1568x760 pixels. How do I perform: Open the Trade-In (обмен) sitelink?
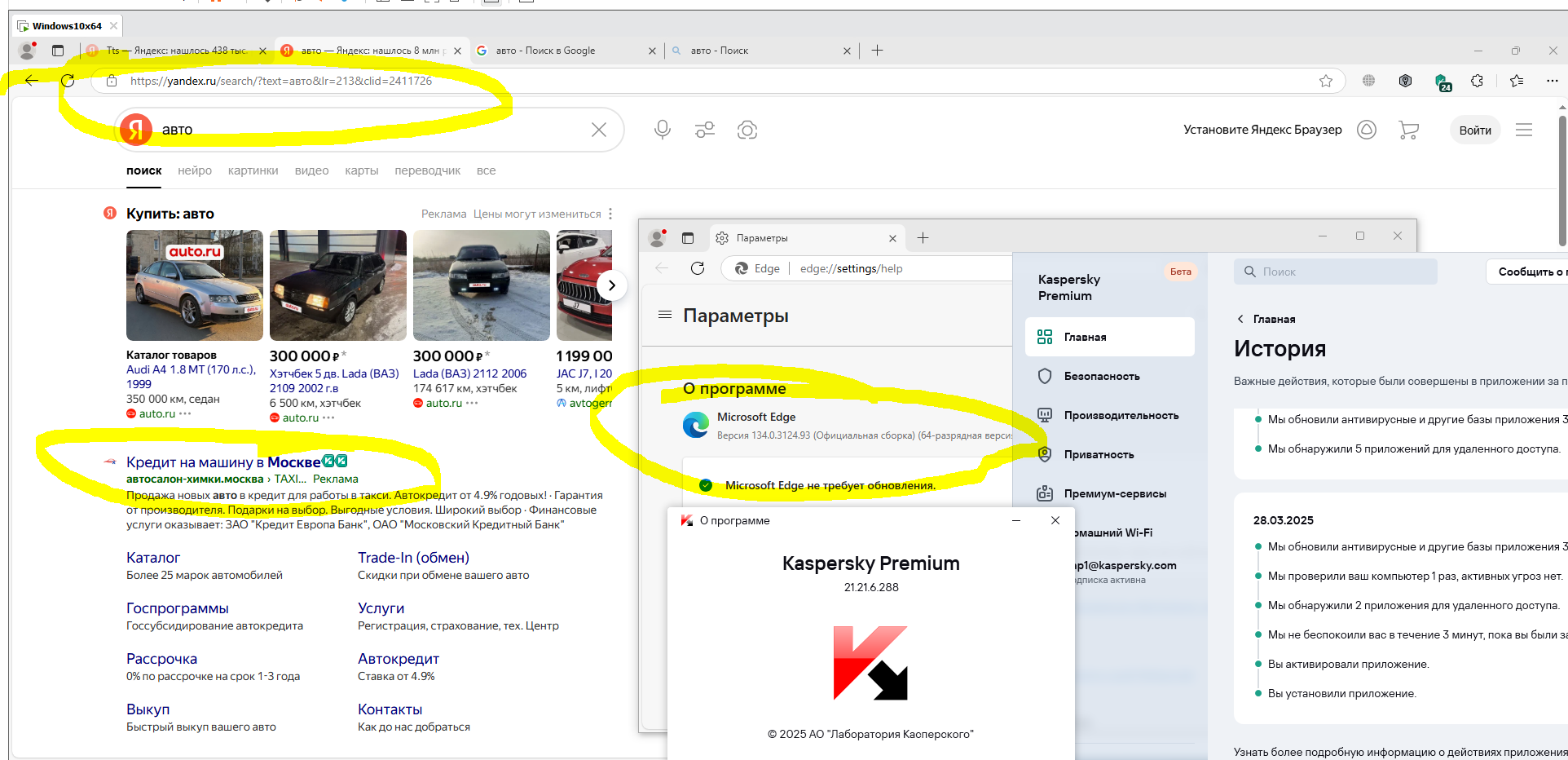point(413,558)
